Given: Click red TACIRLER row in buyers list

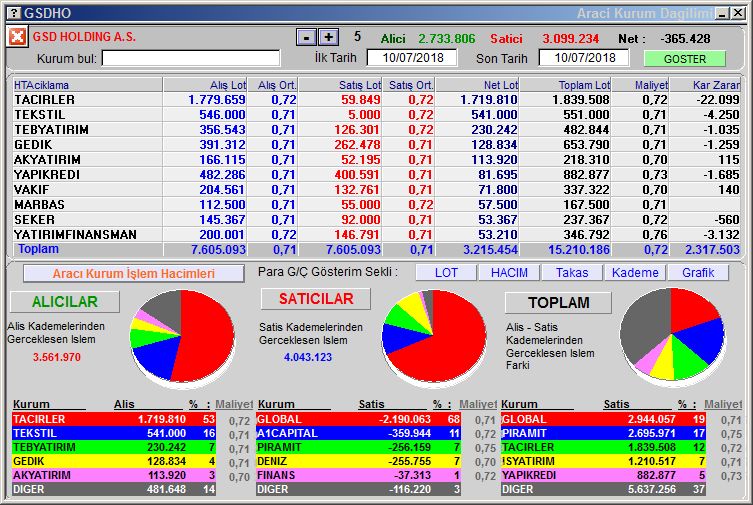Looking at the screenshot, I should [114, 419].
